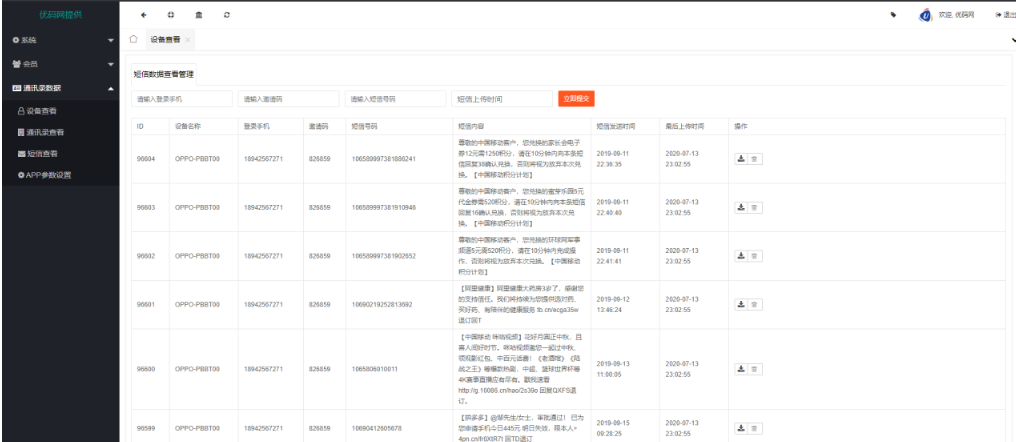Expand the 系统 sidebar menu arrow
This screenshot has width=1016, height=442.
click(111, 40)
